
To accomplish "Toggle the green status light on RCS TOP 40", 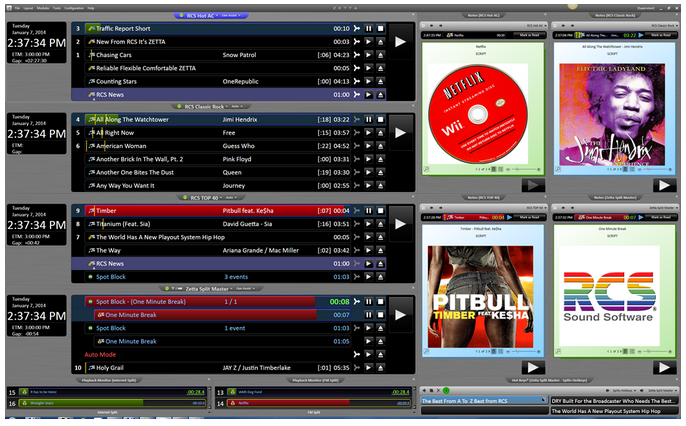I will tap(183, 197).
